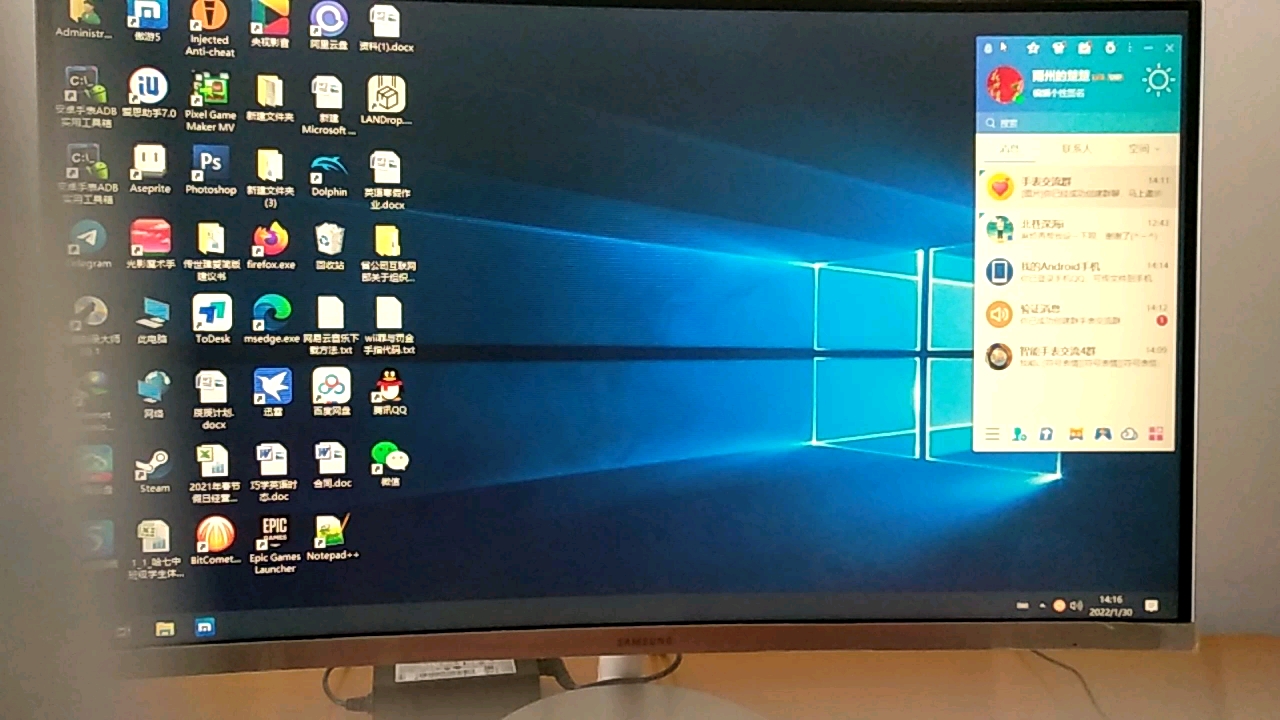Open the taskbar clock showing 14:16
The height and width of the screenshot is (720, 1280).
click(1110, 606)
